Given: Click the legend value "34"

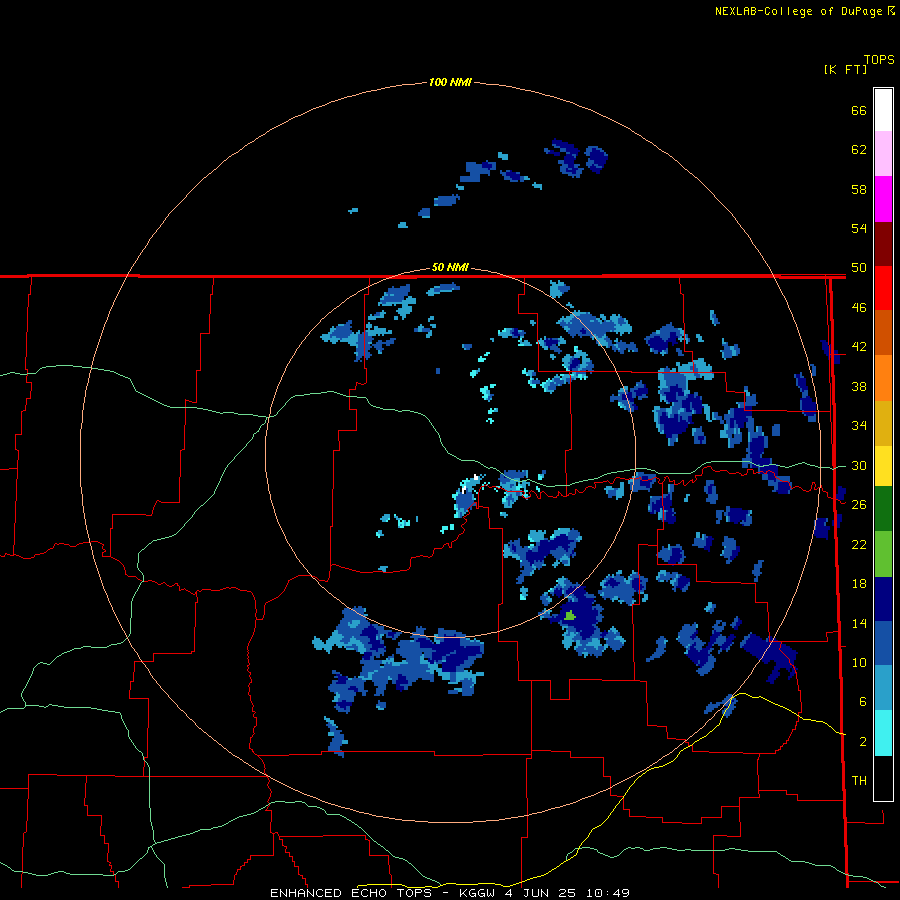Looking at the screenshot, I should coord(859,426).
